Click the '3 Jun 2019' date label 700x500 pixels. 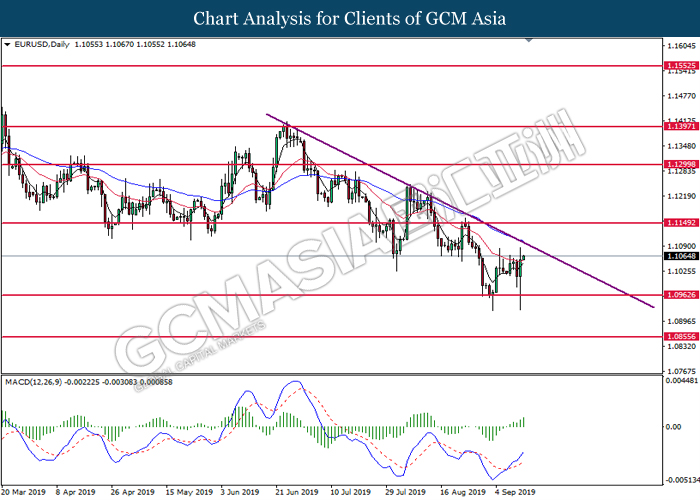[241, 492]
